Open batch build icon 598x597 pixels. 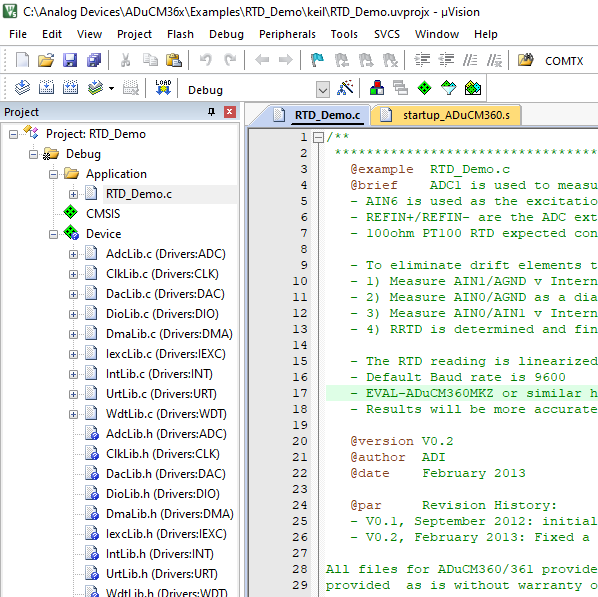pos(95,88)
